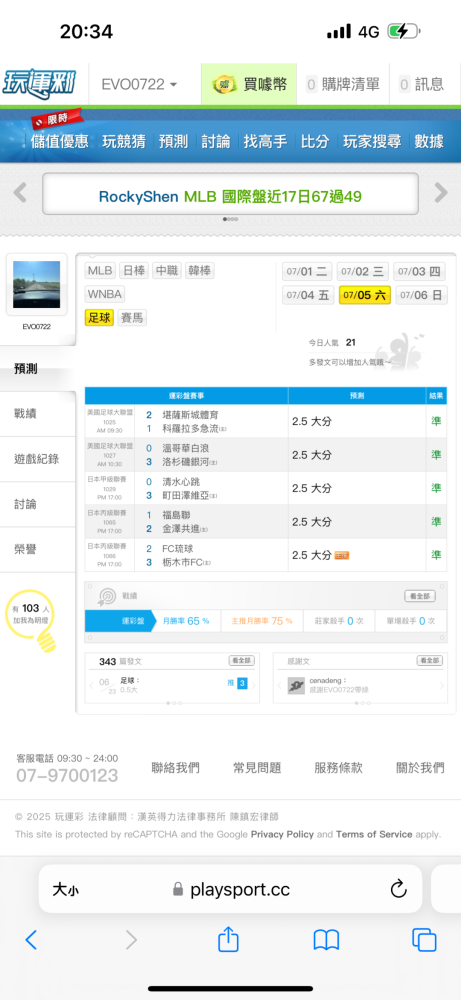Tap the reload page icon

pyautogui.click(x=398, y=889)
